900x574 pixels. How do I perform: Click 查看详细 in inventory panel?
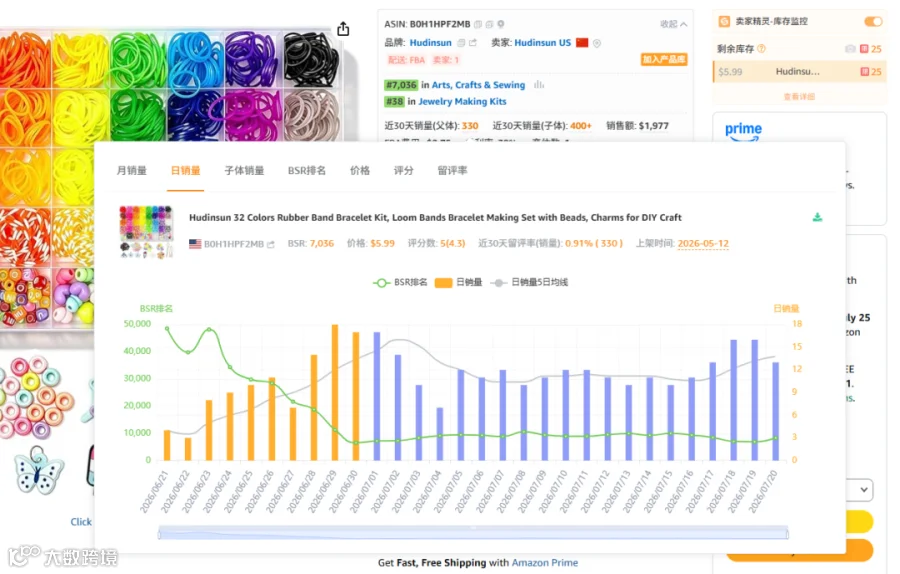coord(799,96)
